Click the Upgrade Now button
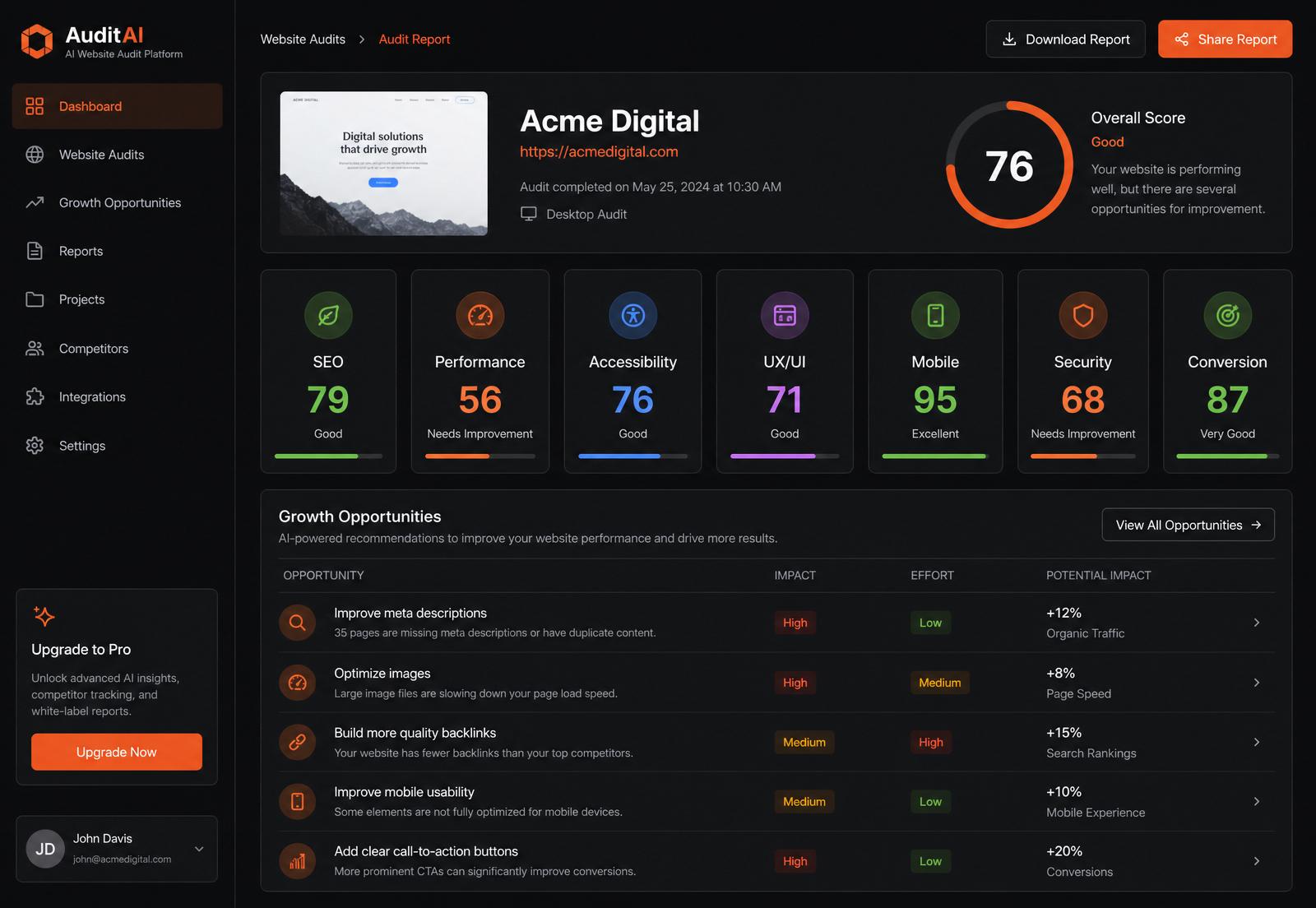 (x=117, y=752)
